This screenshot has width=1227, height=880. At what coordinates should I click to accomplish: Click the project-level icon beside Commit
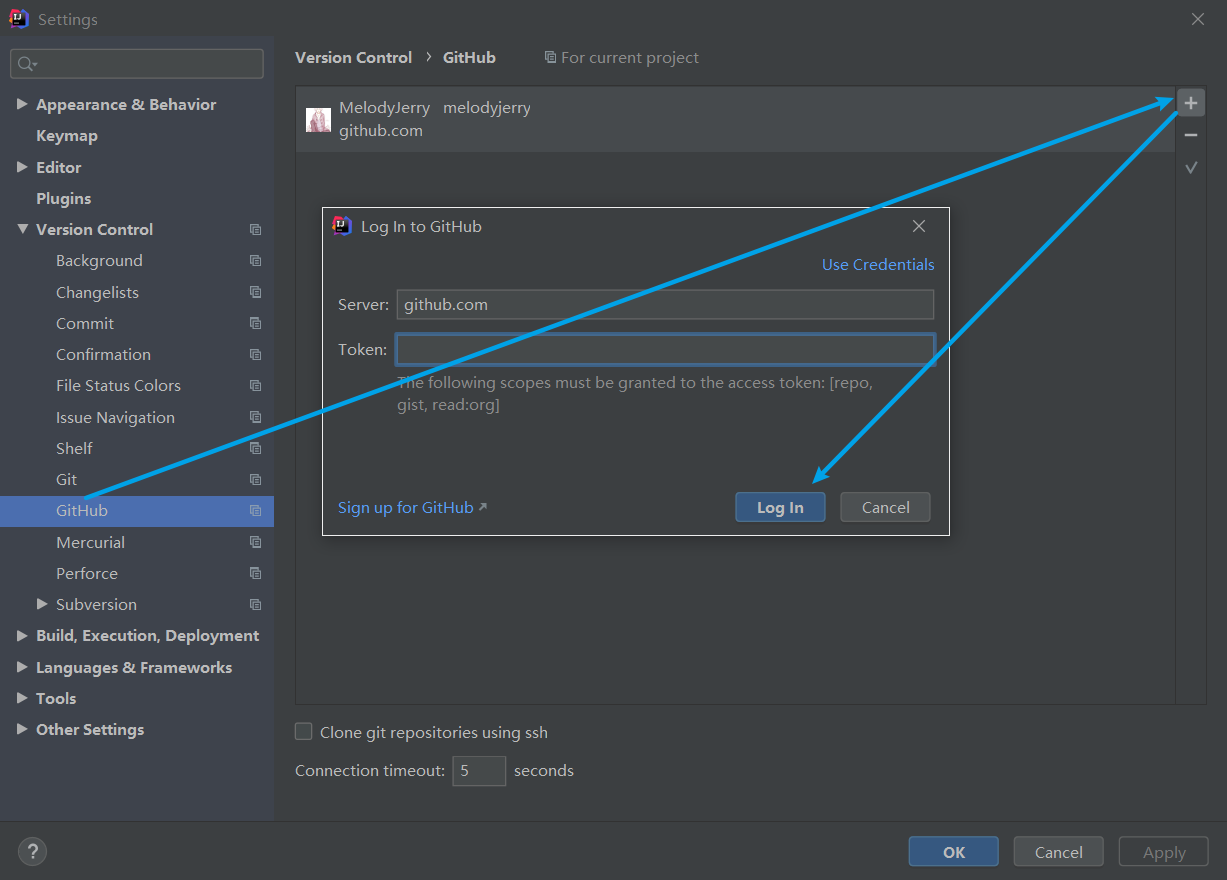pyautogui.click(x=255, y=323)
